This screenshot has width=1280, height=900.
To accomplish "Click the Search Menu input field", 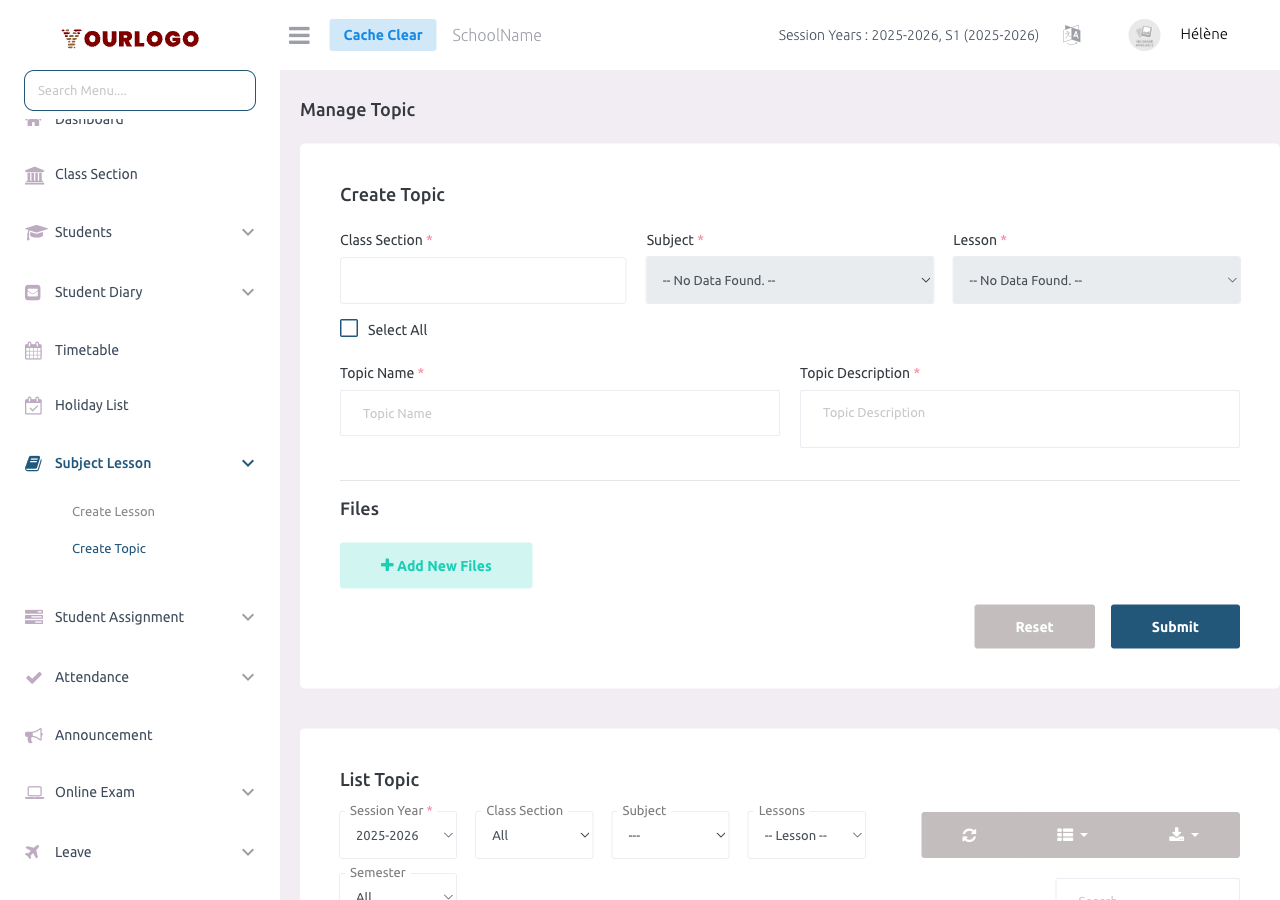I will tap(139, 90).
